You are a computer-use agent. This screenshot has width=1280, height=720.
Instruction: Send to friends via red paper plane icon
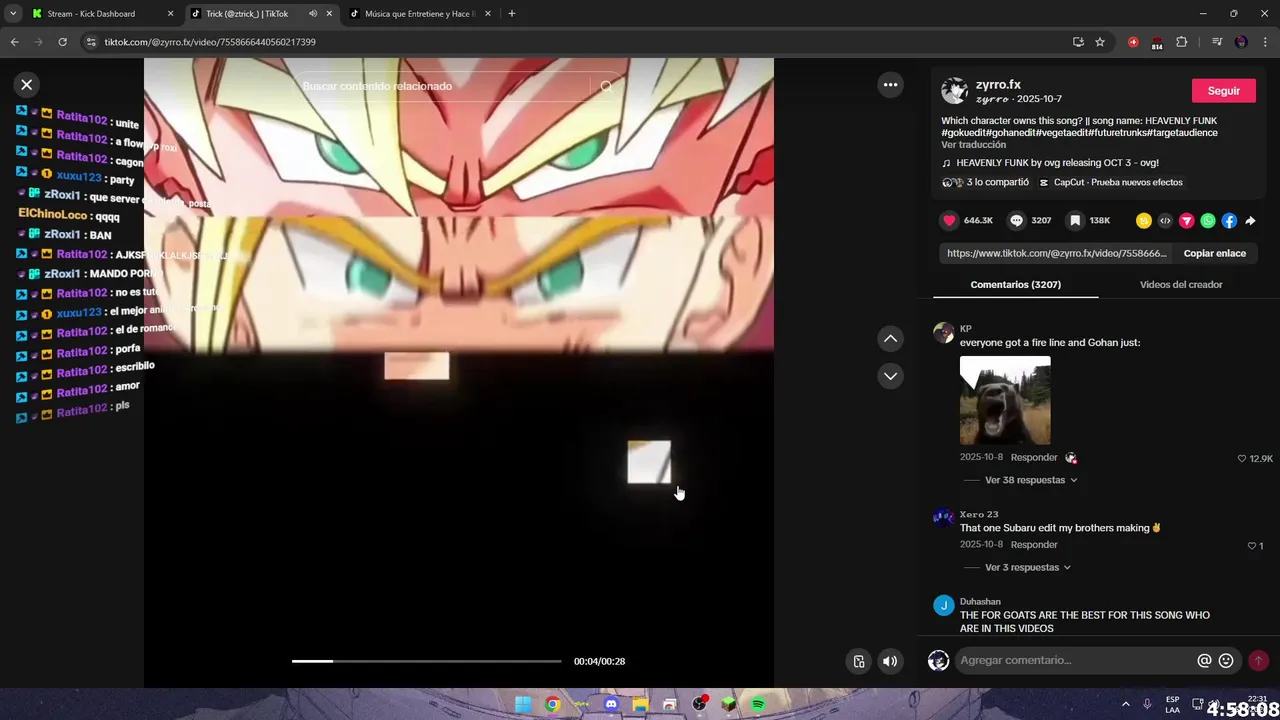1186,221
